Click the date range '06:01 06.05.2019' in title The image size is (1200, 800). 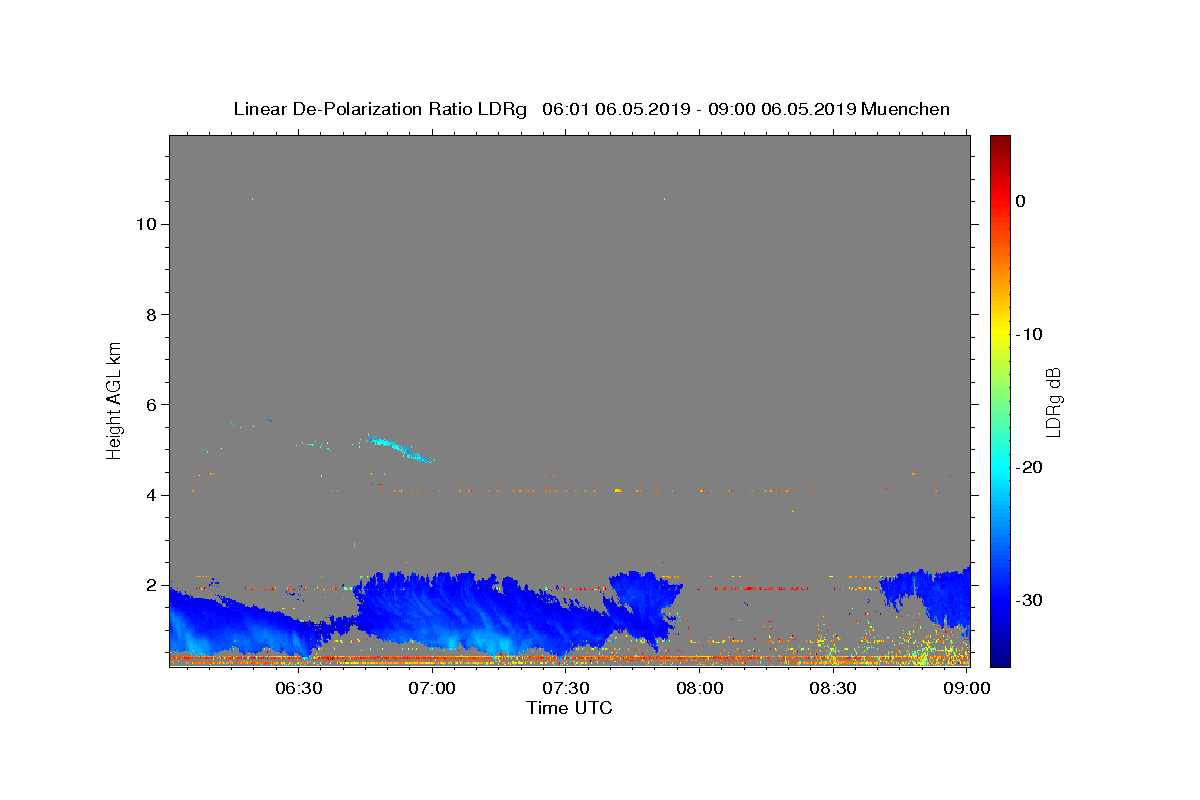point(616,109)
